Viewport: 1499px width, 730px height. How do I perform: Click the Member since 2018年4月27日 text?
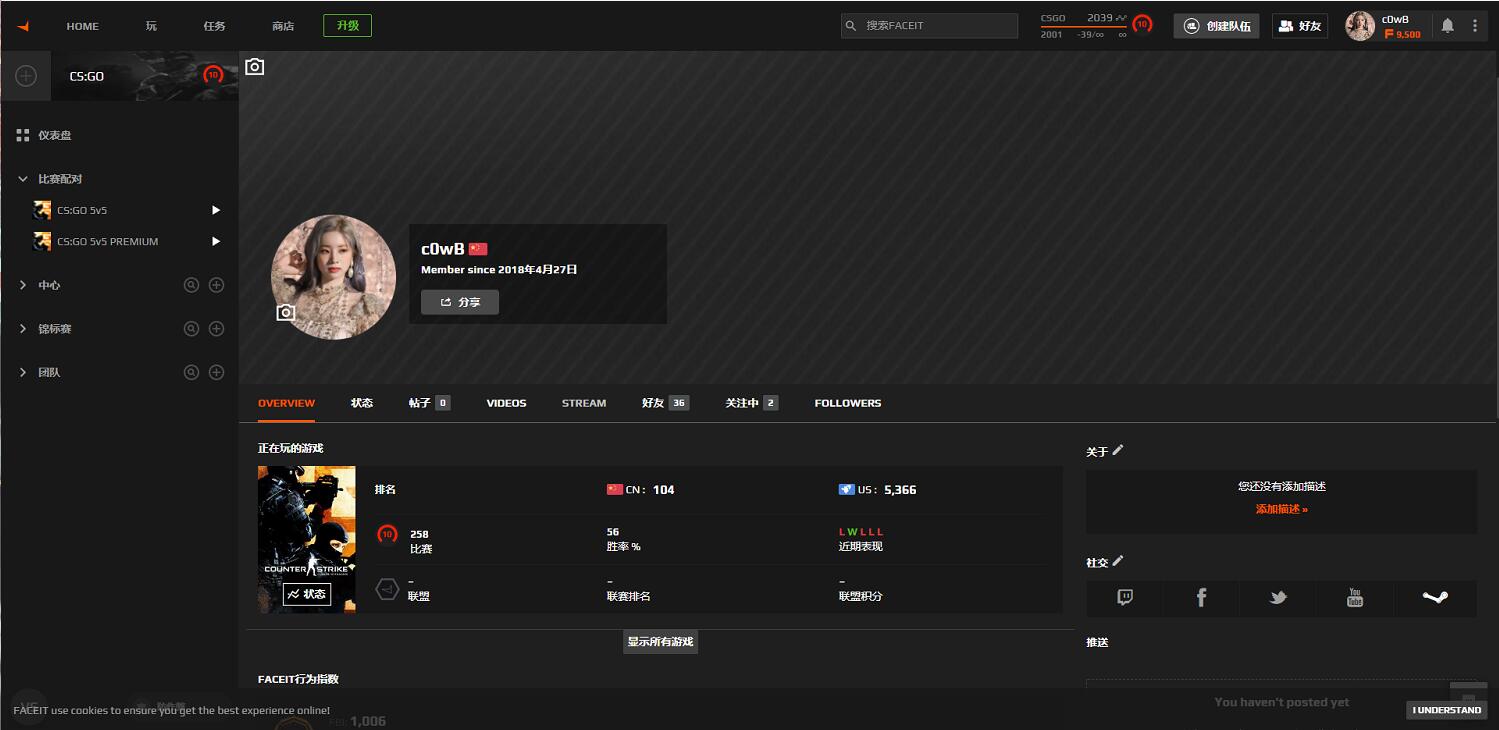499,270
